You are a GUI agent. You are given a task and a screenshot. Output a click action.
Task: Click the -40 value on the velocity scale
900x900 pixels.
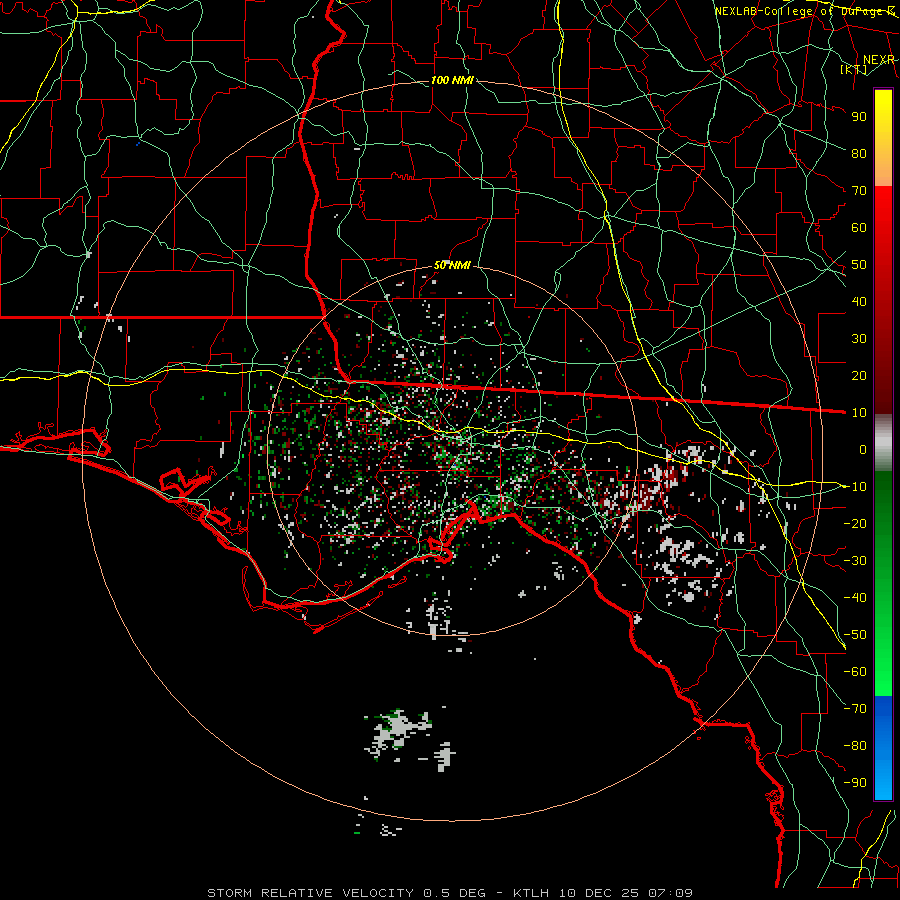click(x=855, y=598)
